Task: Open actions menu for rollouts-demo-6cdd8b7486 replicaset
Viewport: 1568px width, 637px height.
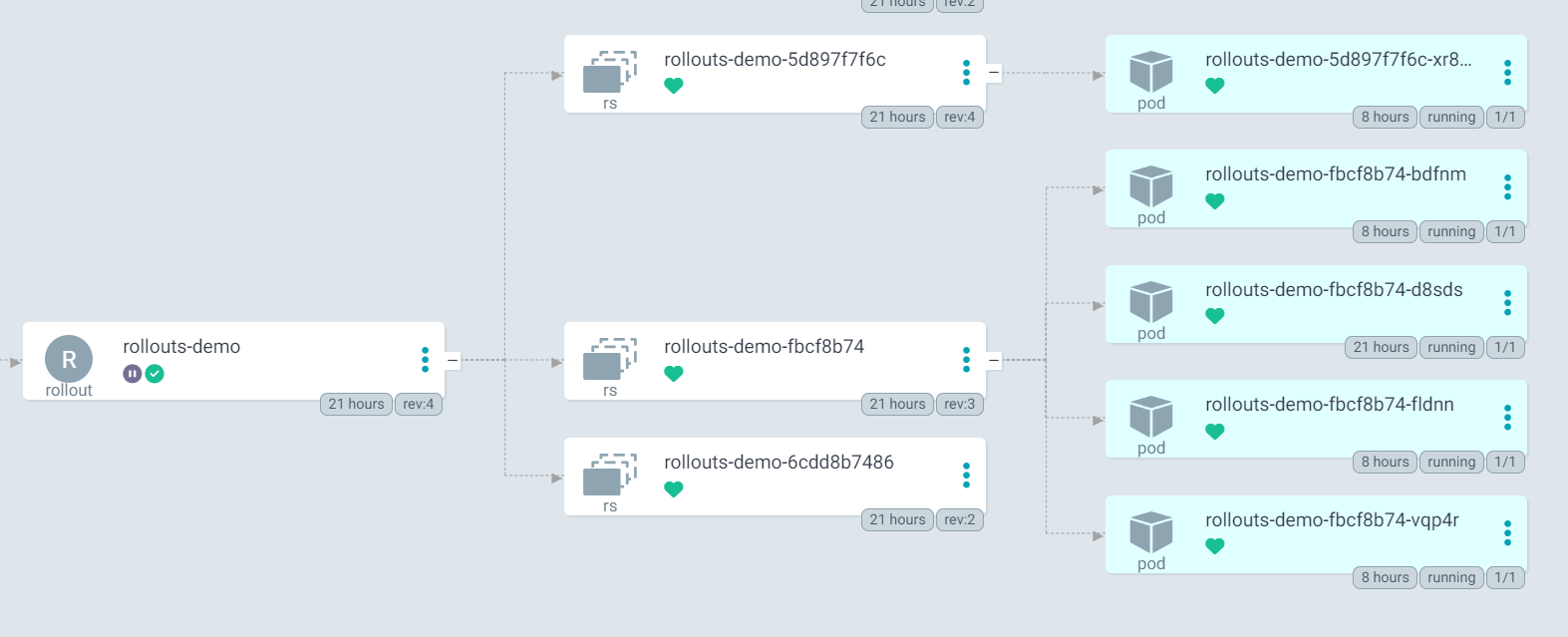Action: point(966,476)
